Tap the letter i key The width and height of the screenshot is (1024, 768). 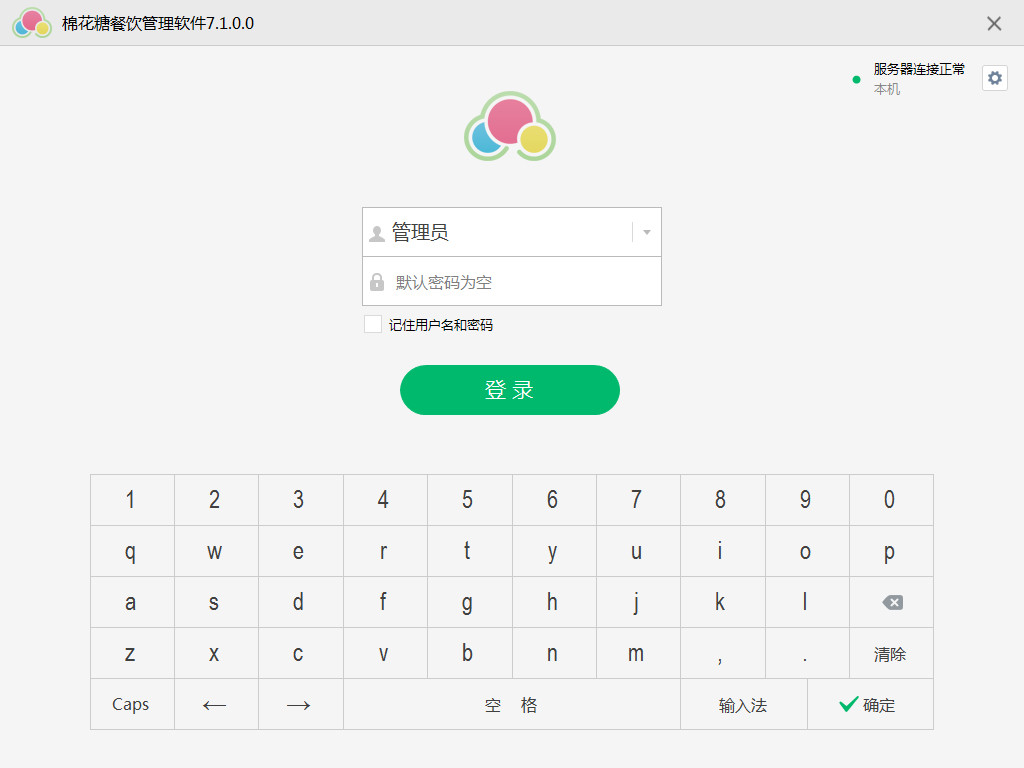pos(723,551)
